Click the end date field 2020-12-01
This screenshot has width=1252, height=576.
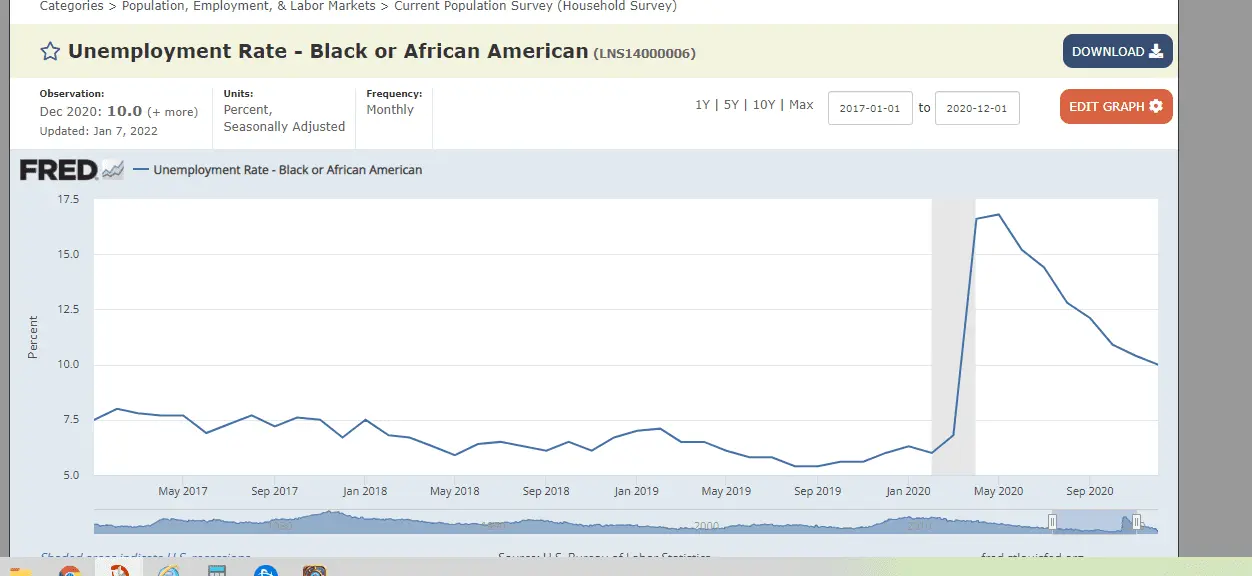pyautogui.click(x=977, y=108)
